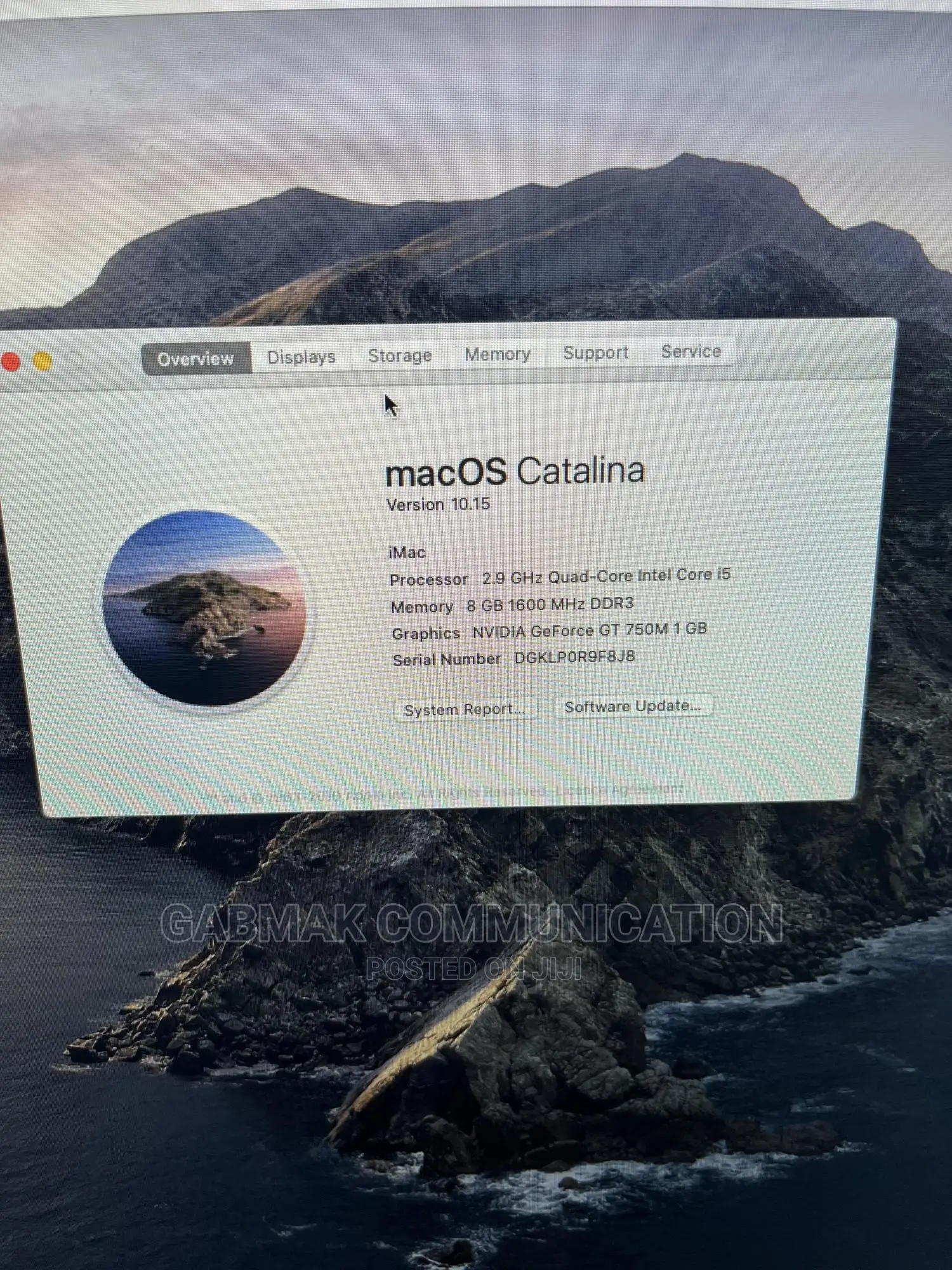This screenshot has height=1270, width=952.
Task: Show the Service tab
Action: click(x=691, y=351)
